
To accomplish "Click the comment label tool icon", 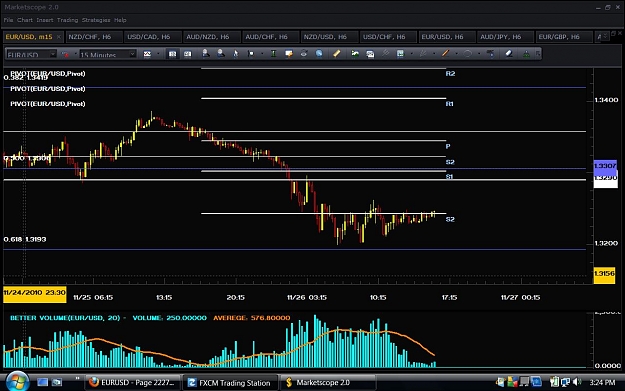I will tap(289, 54).
